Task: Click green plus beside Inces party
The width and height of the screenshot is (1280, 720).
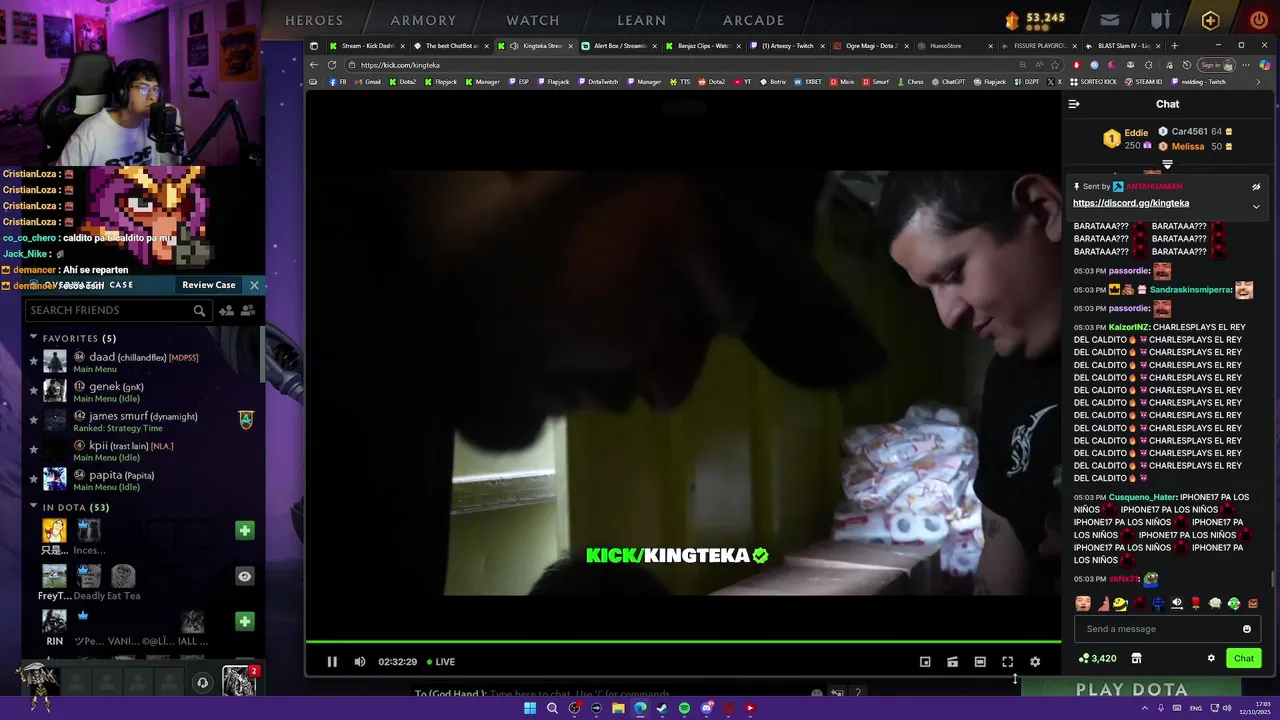Action: coord(245,530)
